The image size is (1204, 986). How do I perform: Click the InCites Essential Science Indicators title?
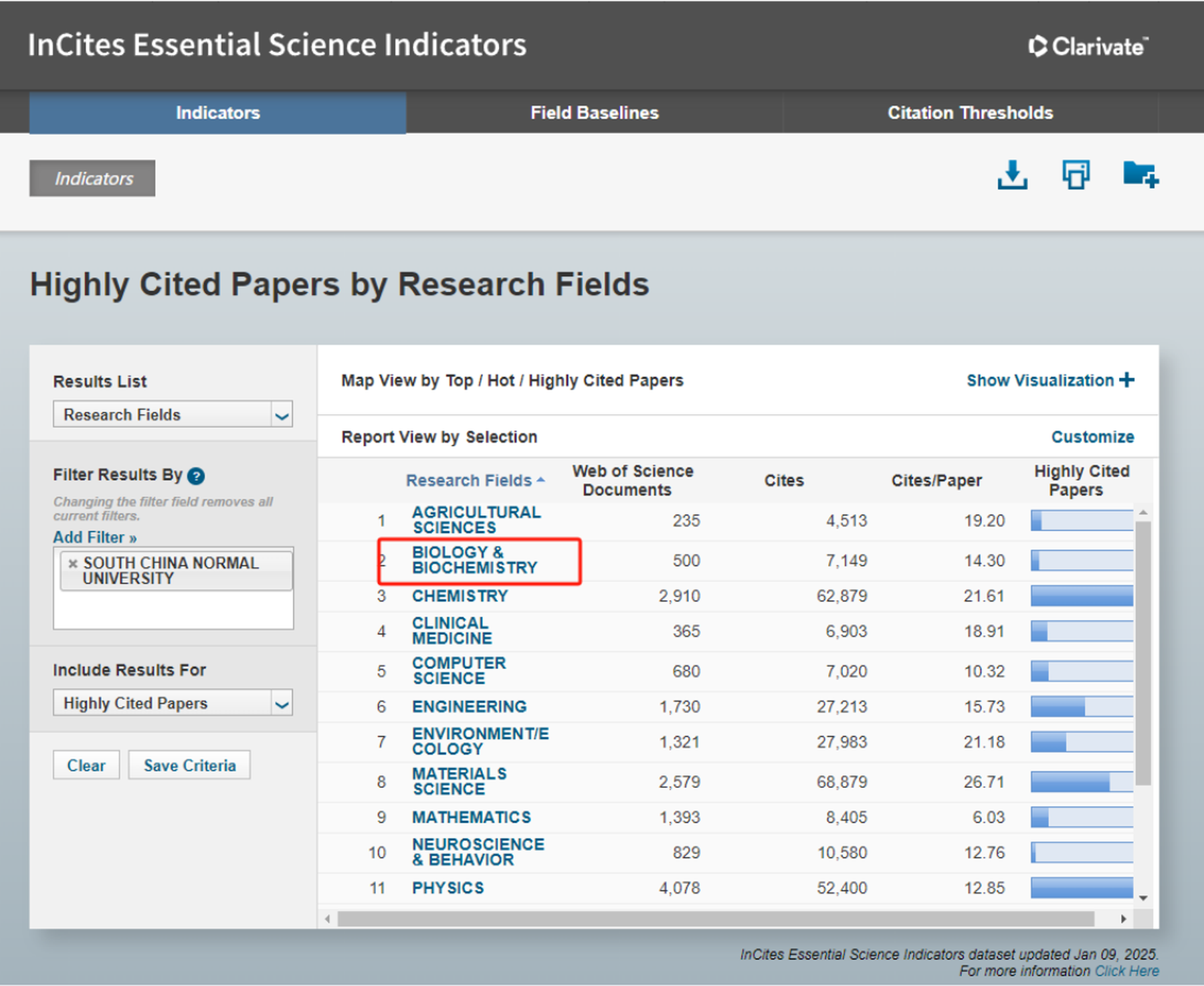278,45
